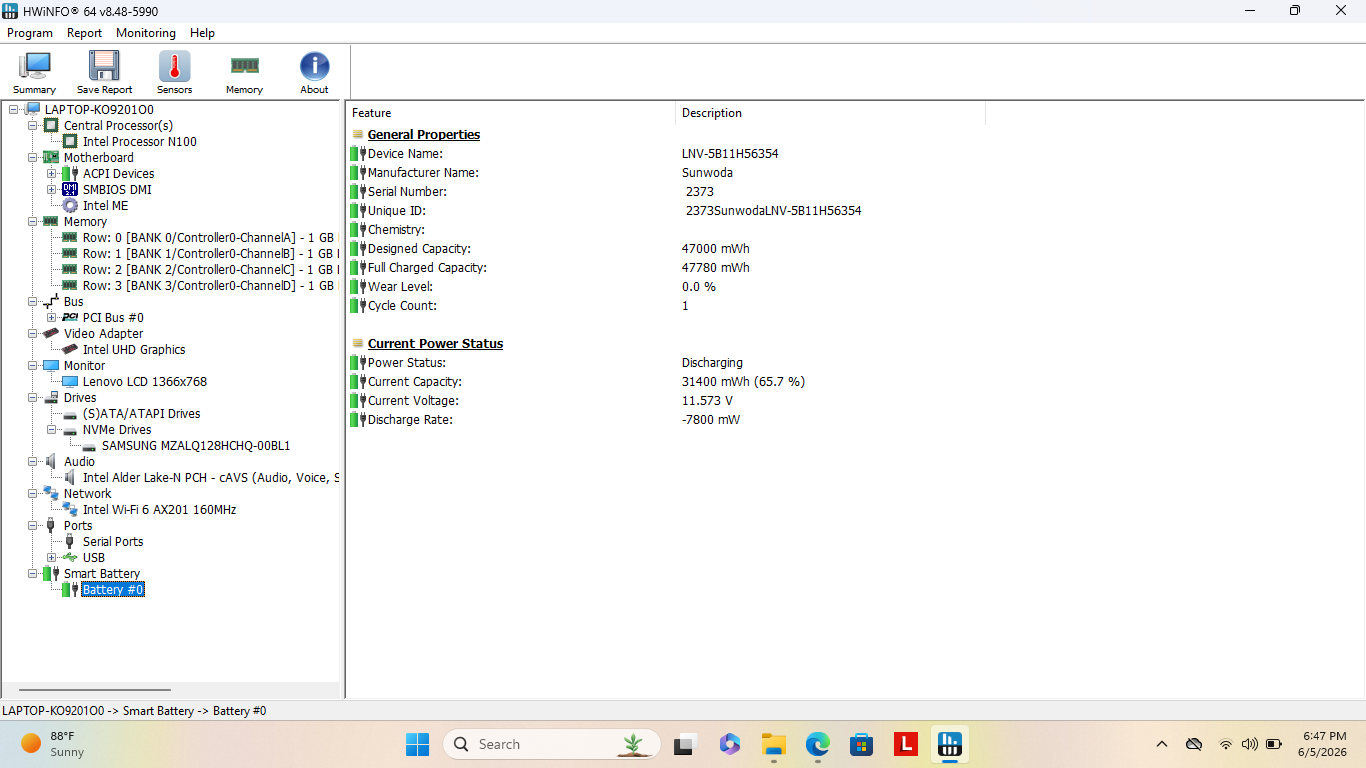Image resolution: width=1366 pixels, height=768 pixels.
Task: Click the Intel UHD Graphics card icon
Action: 70,350
